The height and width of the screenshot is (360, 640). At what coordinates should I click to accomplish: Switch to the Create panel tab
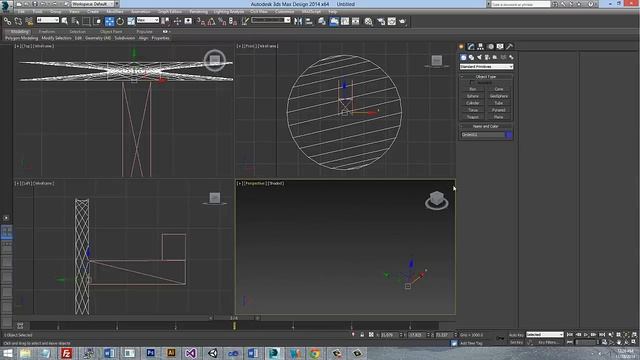462,47
